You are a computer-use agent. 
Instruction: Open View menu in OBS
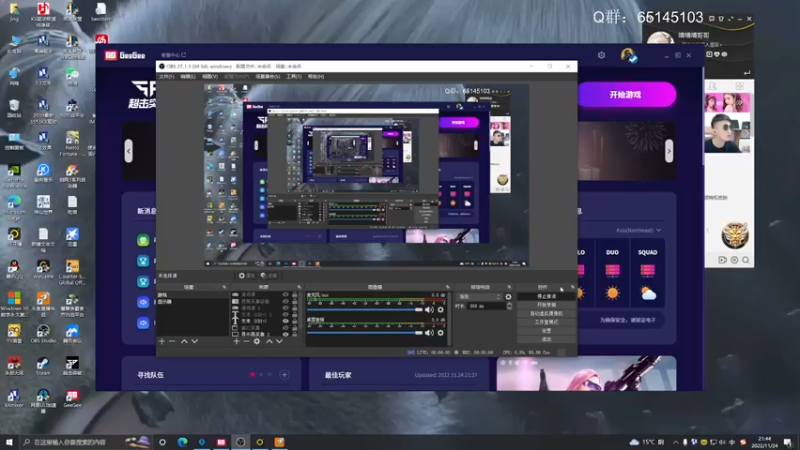(x=210, y=77)
